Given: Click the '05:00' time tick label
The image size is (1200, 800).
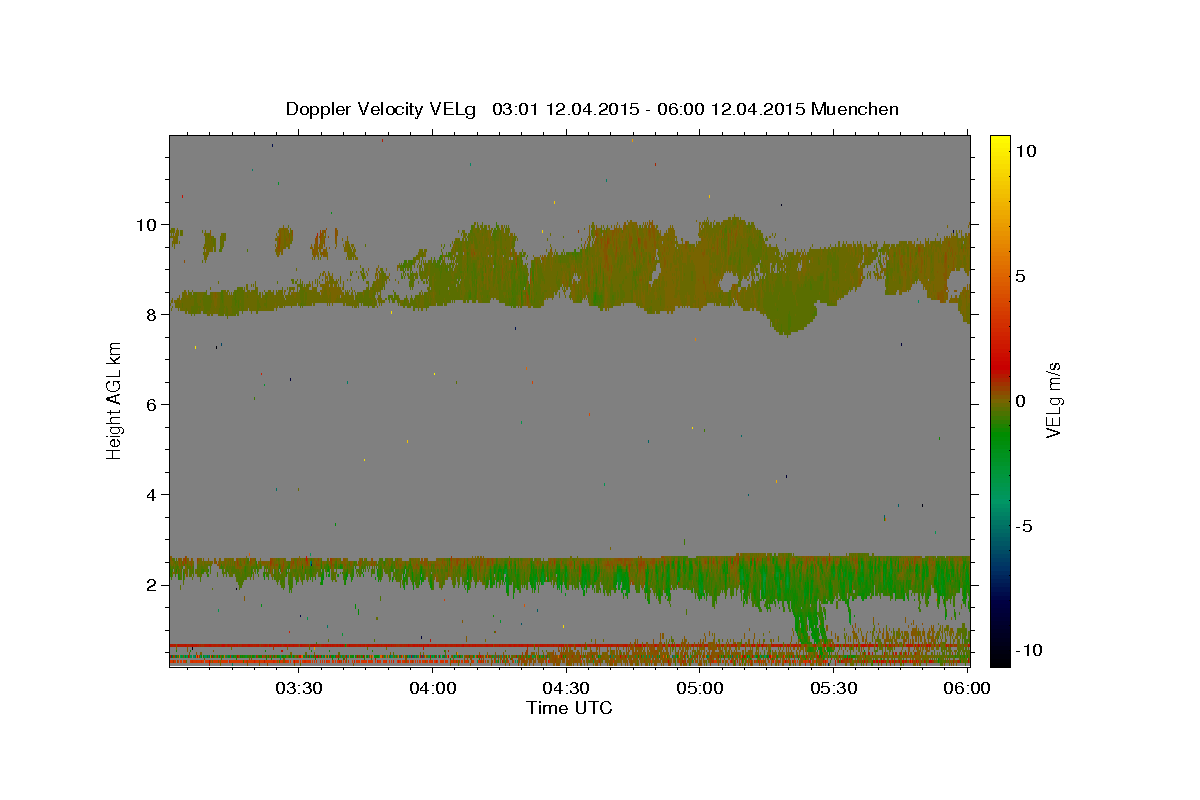Looking at the screenshot, I should coord(700,688).
